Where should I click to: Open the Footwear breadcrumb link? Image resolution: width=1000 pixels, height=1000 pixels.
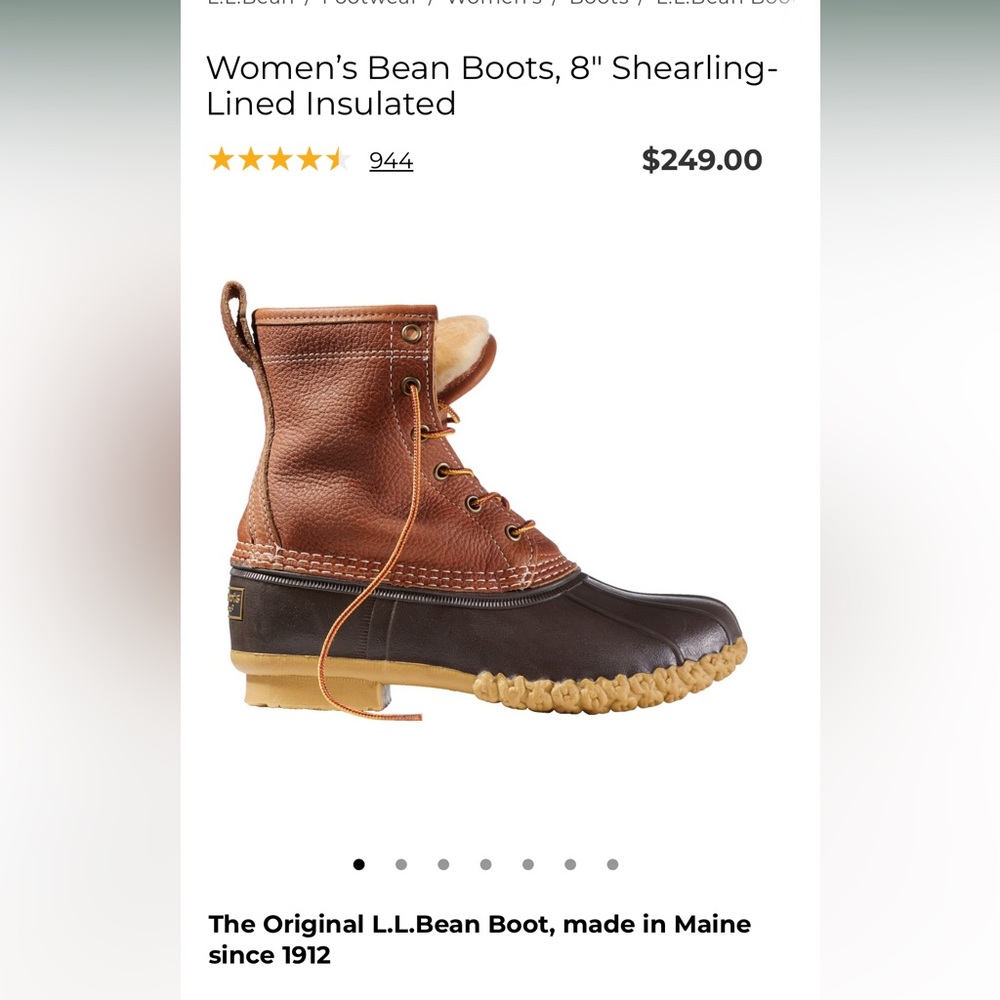(x=368, y=3)
